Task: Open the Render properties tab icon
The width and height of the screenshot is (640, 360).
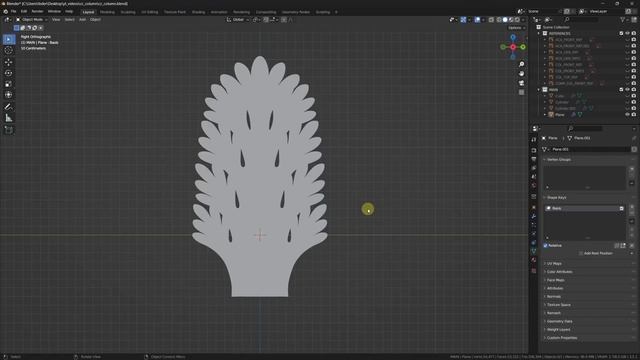Action: 533,150
